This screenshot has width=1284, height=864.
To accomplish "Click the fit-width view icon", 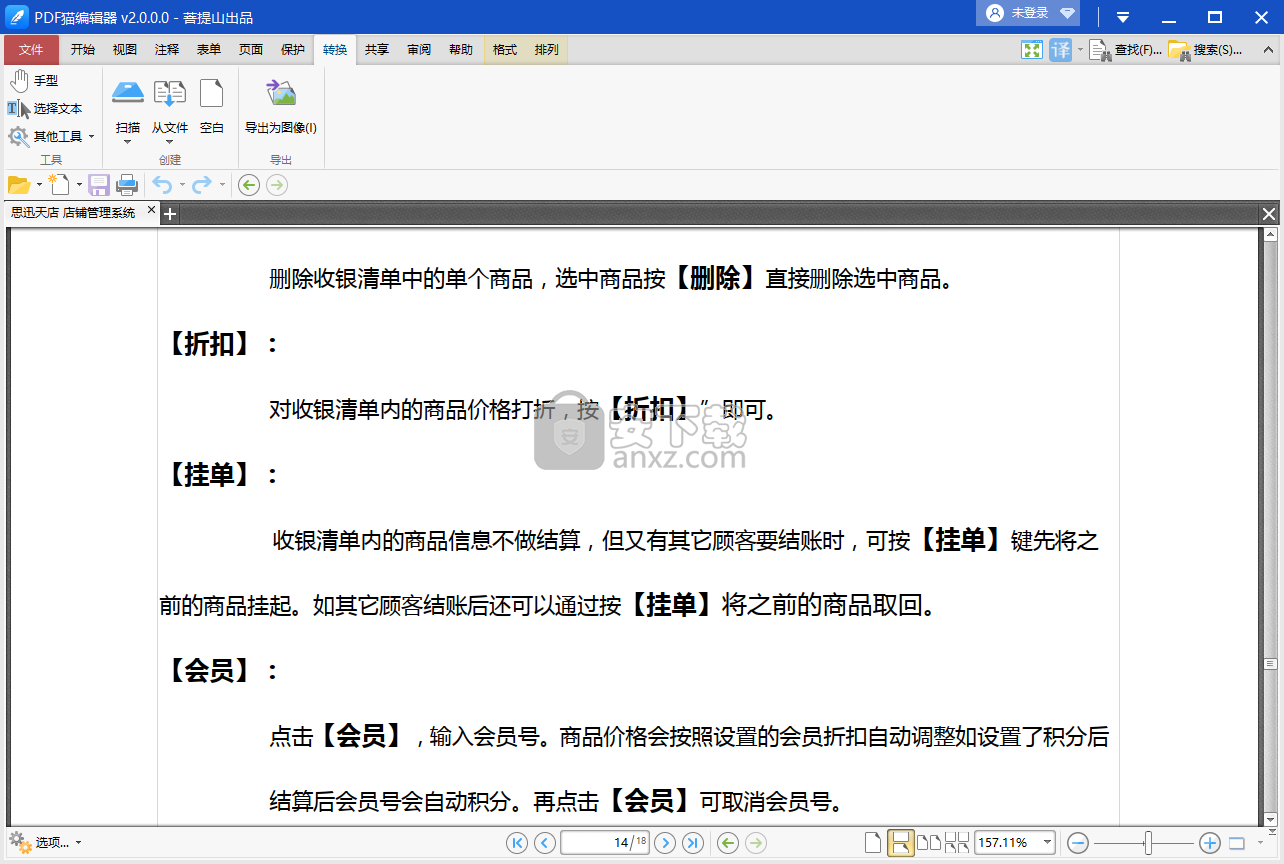I will tap(1237, 843).
